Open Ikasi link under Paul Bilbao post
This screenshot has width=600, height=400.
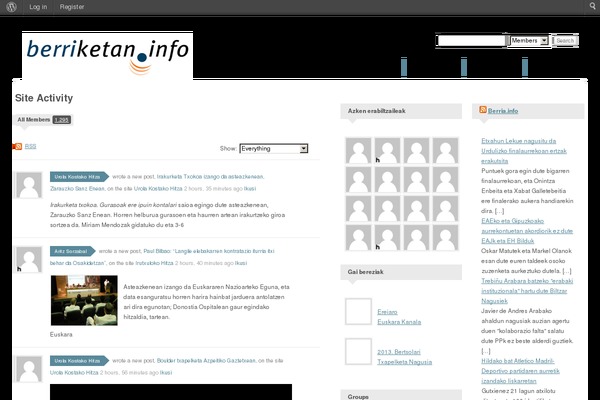pos(241,263)
